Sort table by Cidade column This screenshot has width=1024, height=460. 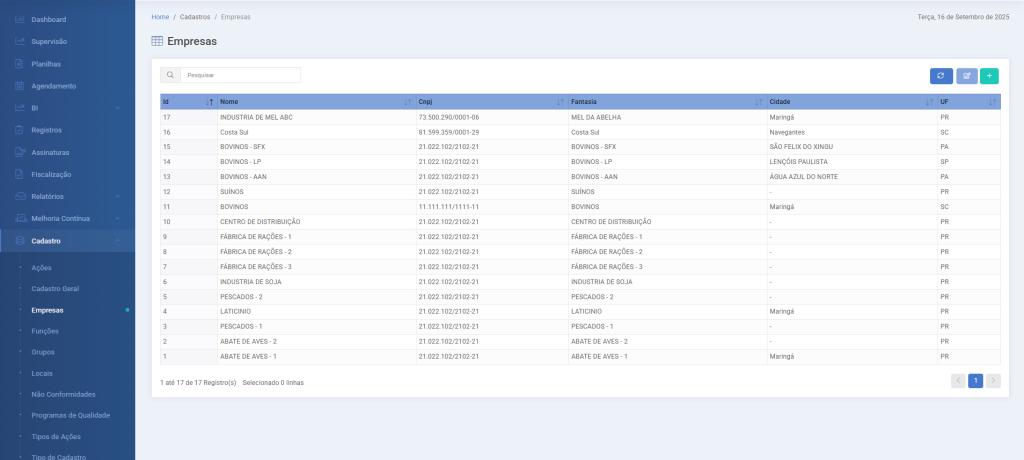tap(848, 102)
